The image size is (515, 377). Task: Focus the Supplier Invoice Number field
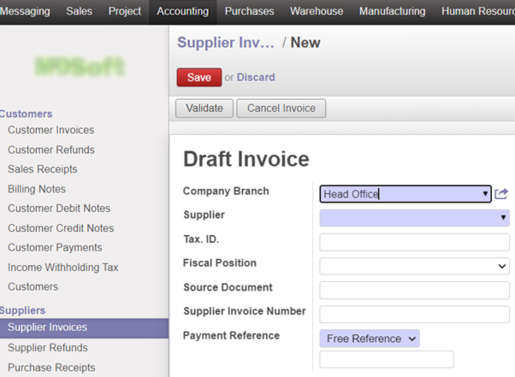(x=414, y=314)
